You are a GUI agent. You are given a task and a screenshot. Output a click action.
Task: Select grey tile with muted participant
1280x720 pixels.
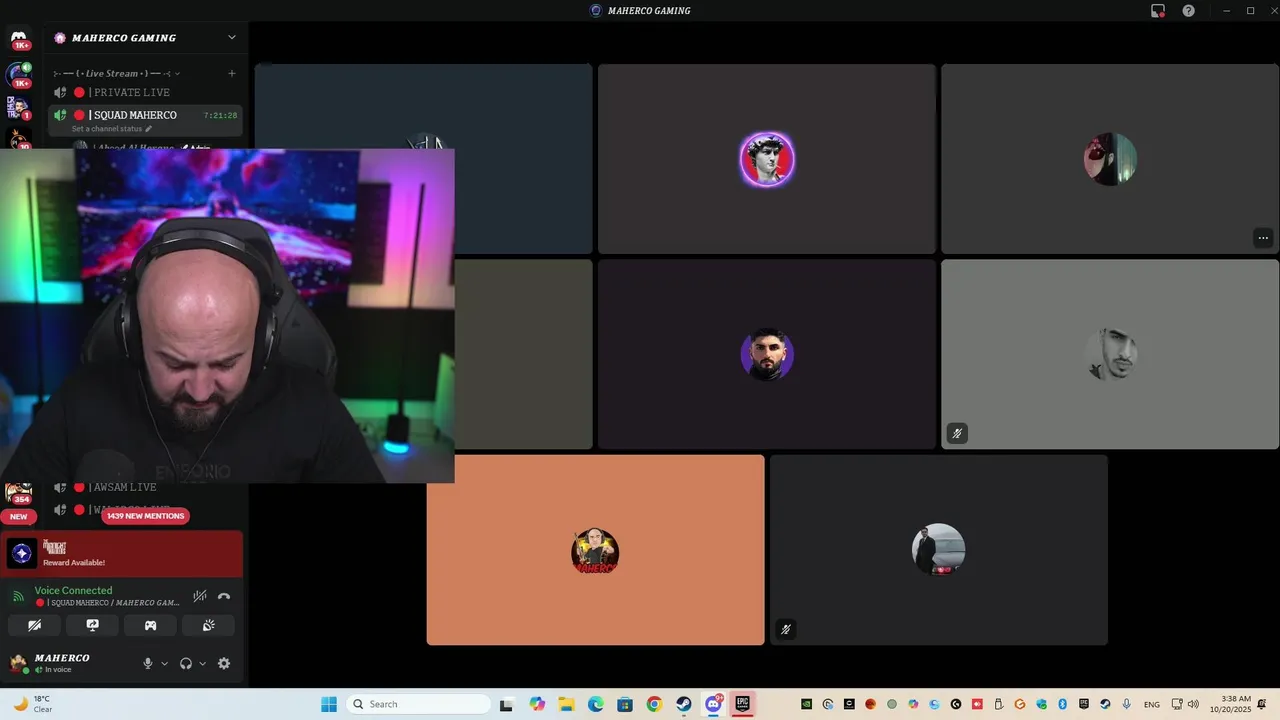click(1110, 354)
